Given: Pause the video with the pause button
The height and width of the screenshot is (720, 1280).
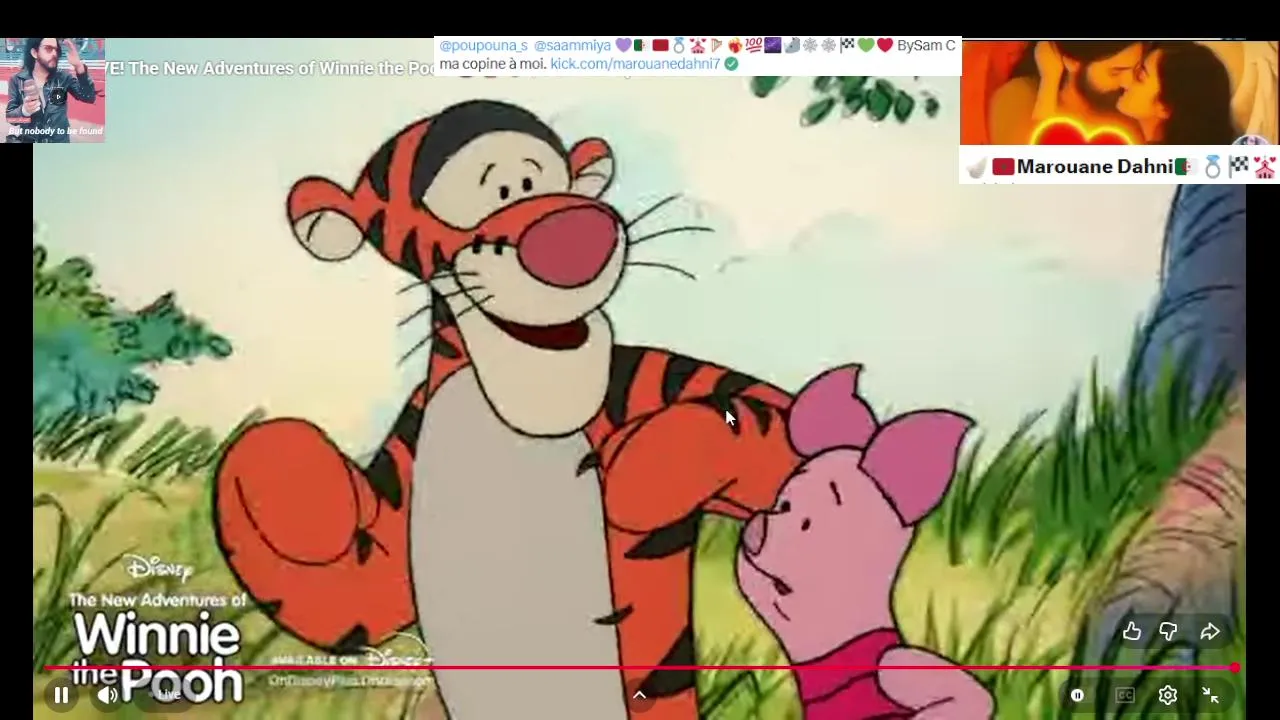Looking at the screenshot, I should coord(61,695).
